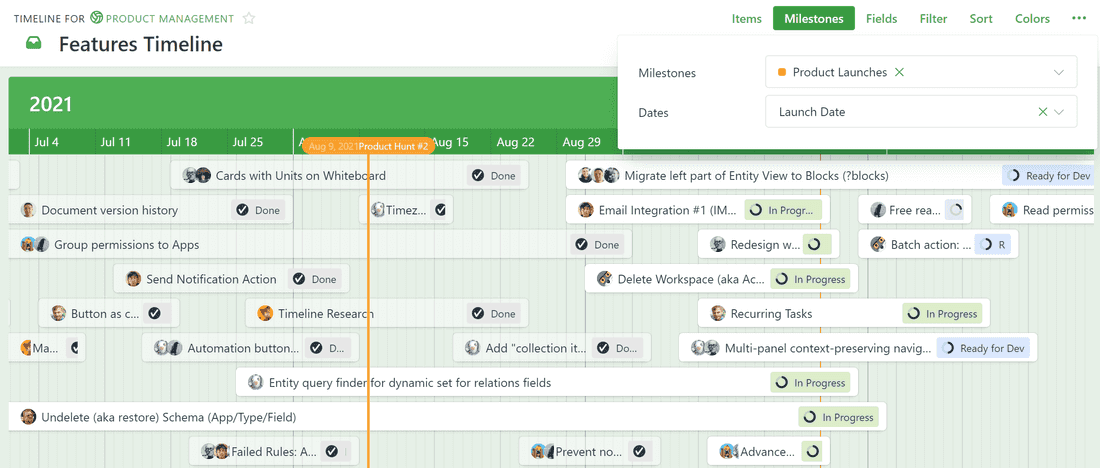The image size is (1100, 468).
Task: Open the Product Management breadcrumb link
Action: click(169, 19)
